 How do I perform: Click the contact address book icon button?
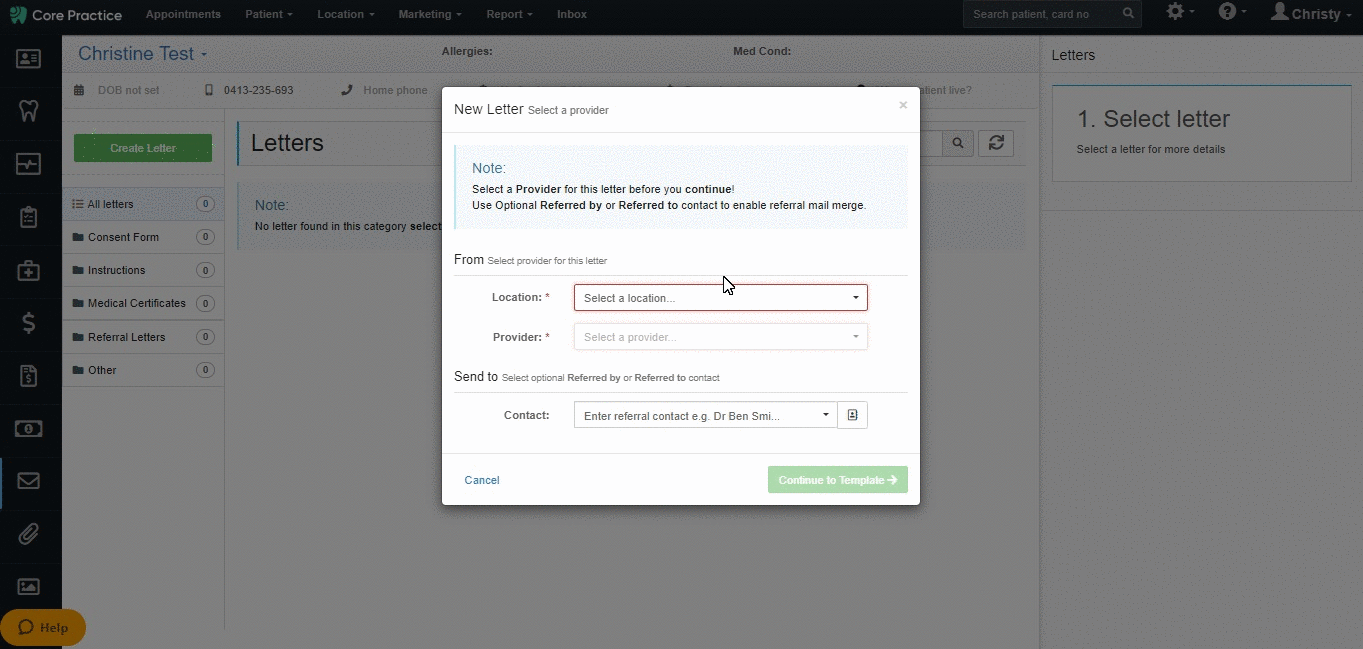(853, 415)
